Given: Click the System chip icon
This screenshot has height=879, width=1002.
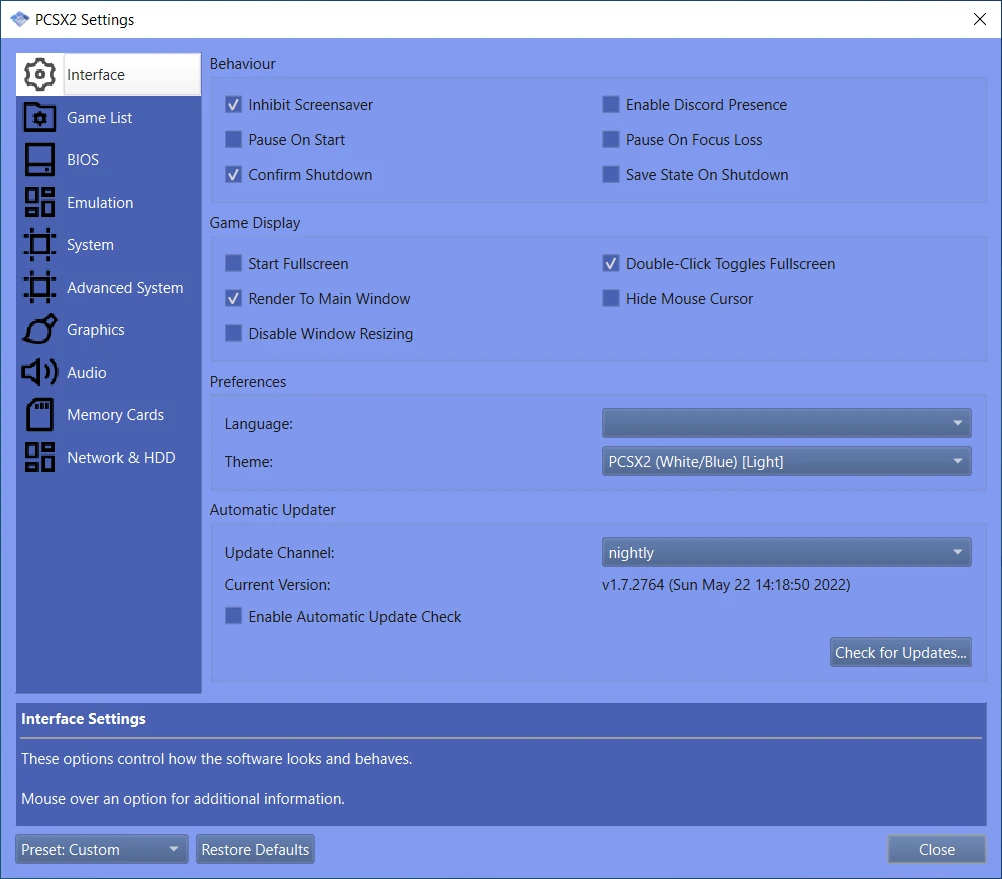Looking at the screenshot, I should coord(40,245).
